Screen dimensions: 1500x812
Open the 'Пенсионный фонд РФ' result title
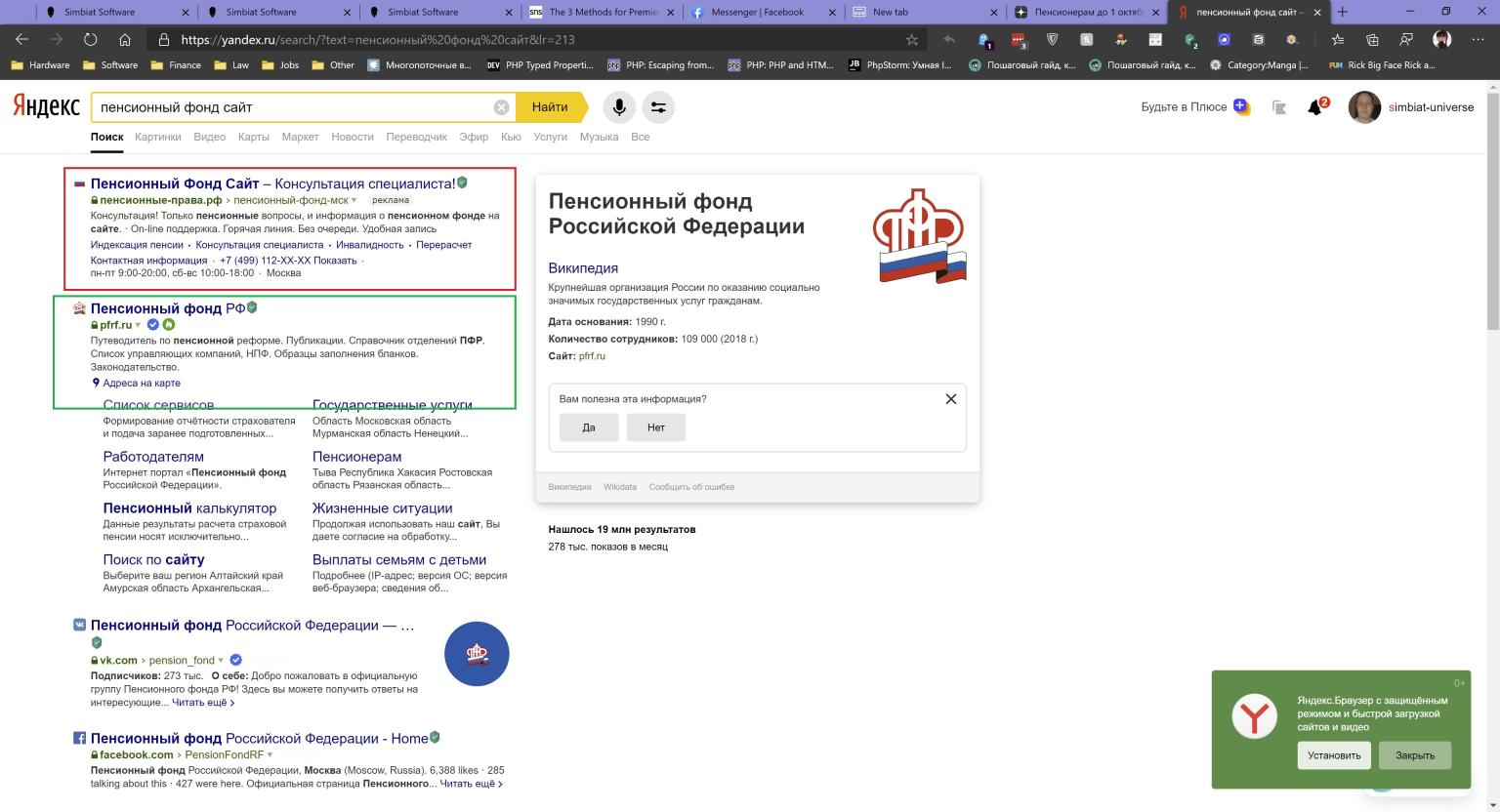point(168,308)
